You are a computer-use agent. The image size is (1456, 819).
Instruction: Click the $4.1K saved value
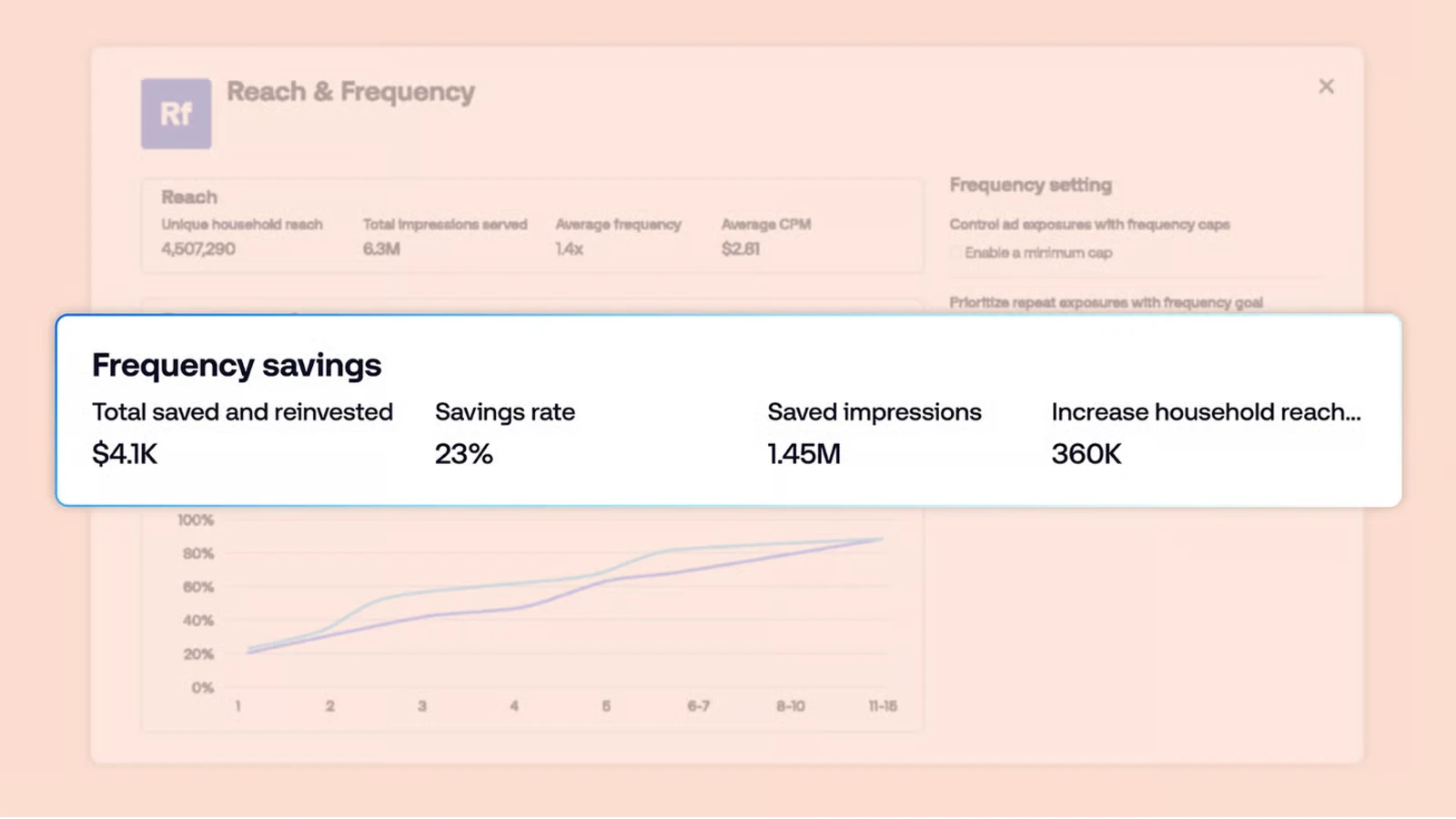tap(125, 454)
